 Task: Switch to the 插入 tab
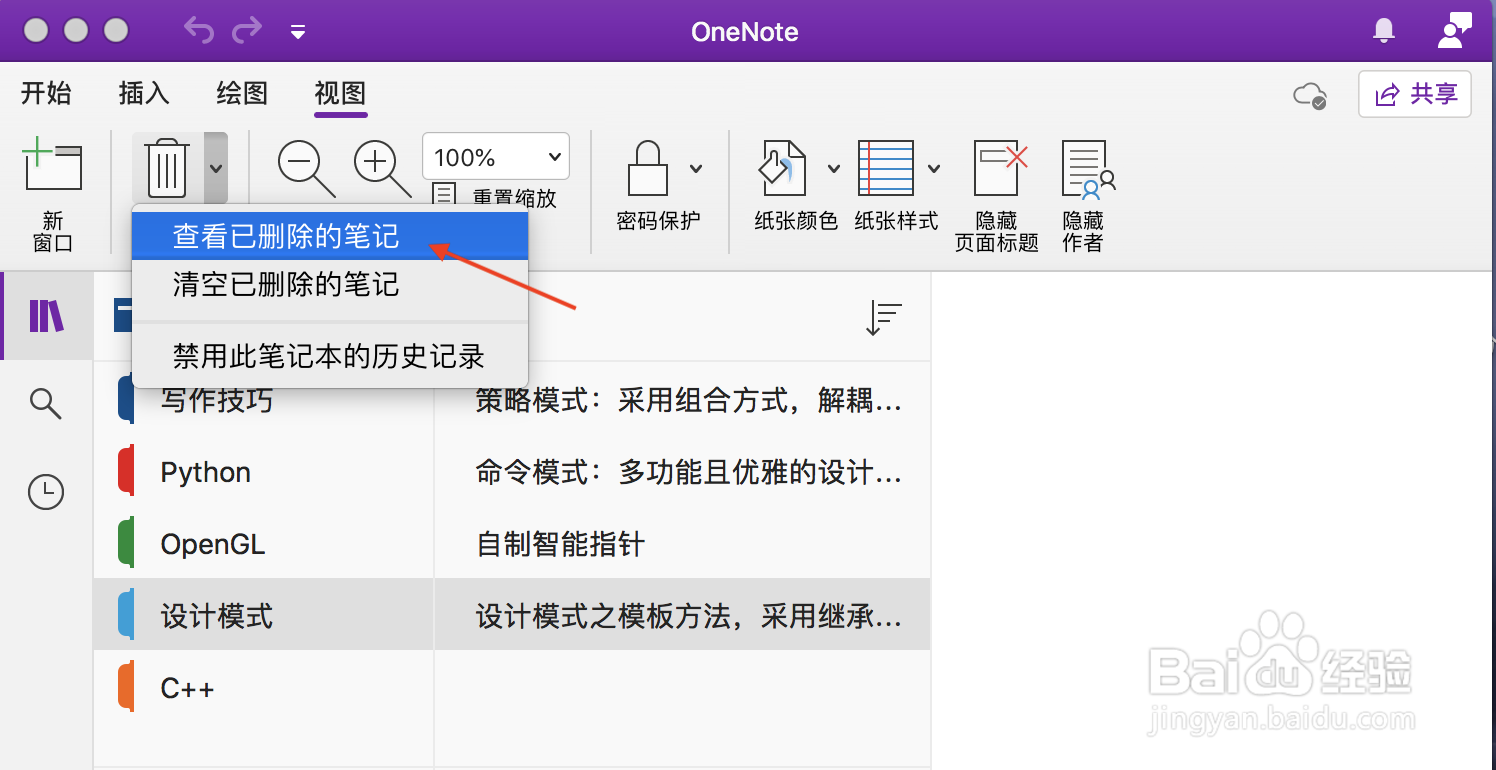(144, 93)
